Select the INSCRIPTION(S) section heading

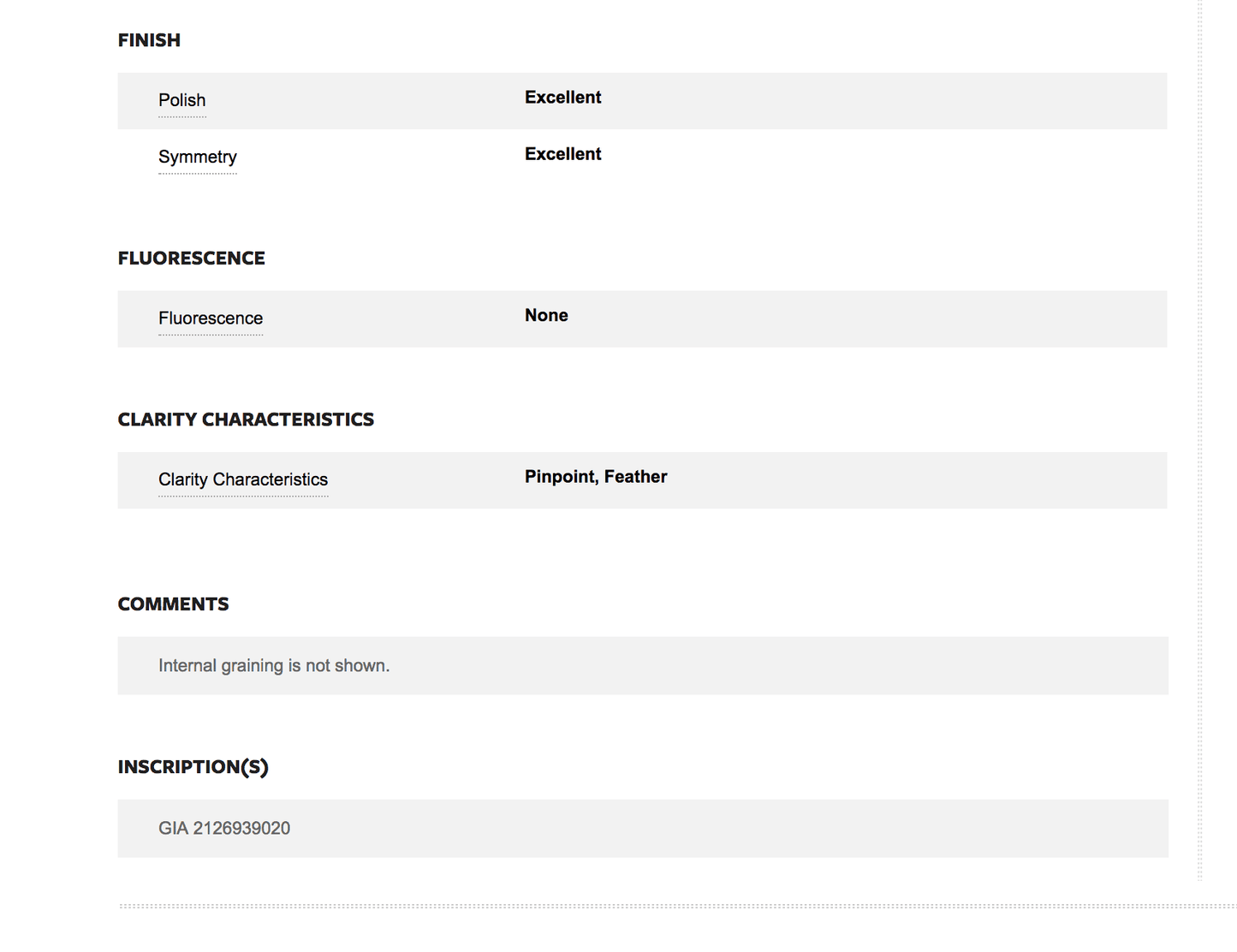pyautogui.click(x=193, y=767)
